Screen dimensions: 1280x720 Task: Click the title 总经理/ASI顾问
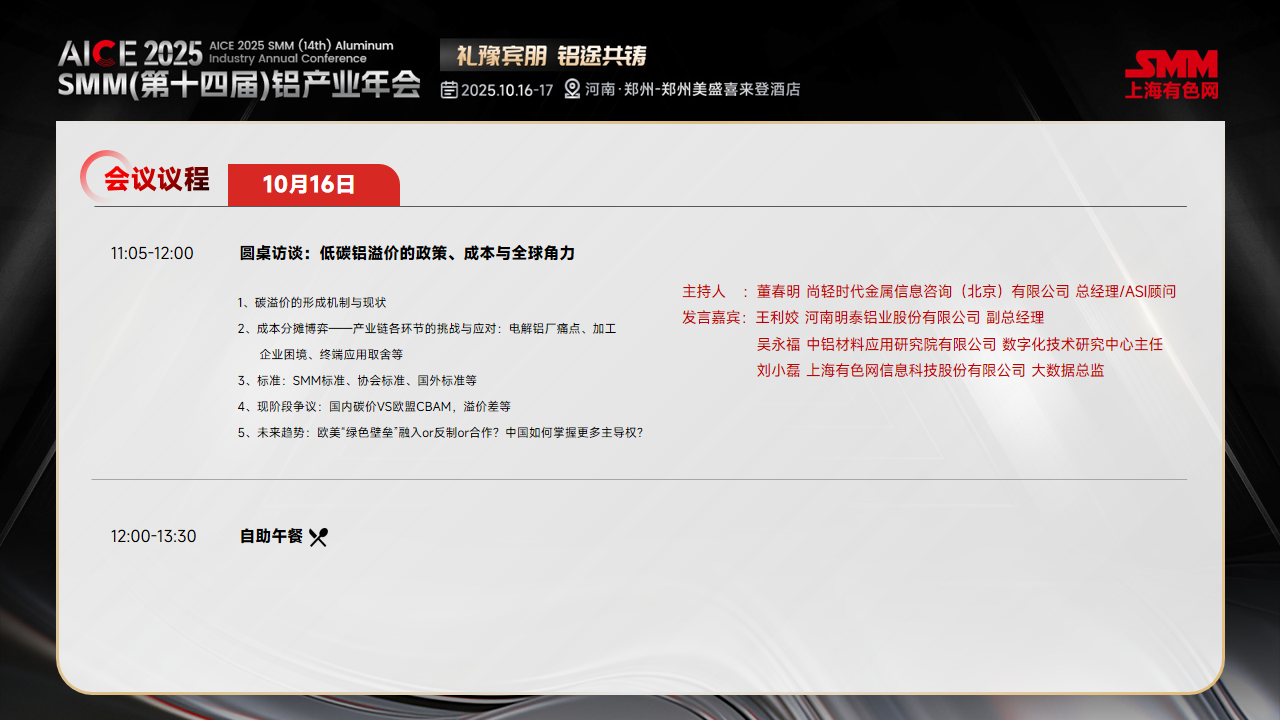(1126, 292)
